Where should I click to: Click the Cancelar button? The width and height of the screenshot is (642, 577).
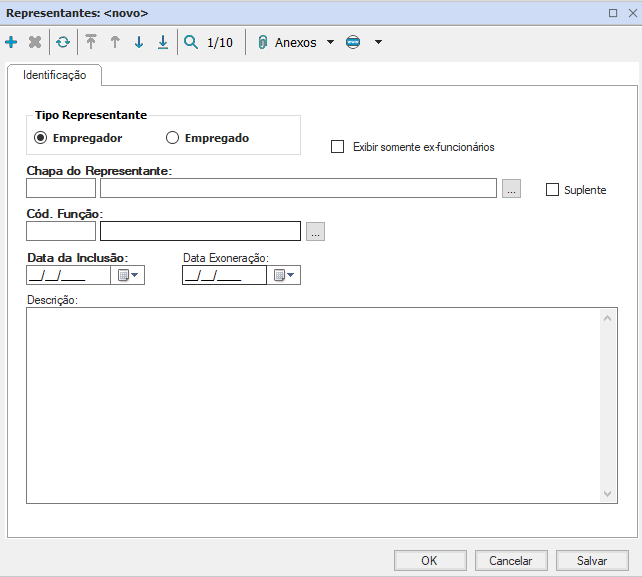pos(510,561)
